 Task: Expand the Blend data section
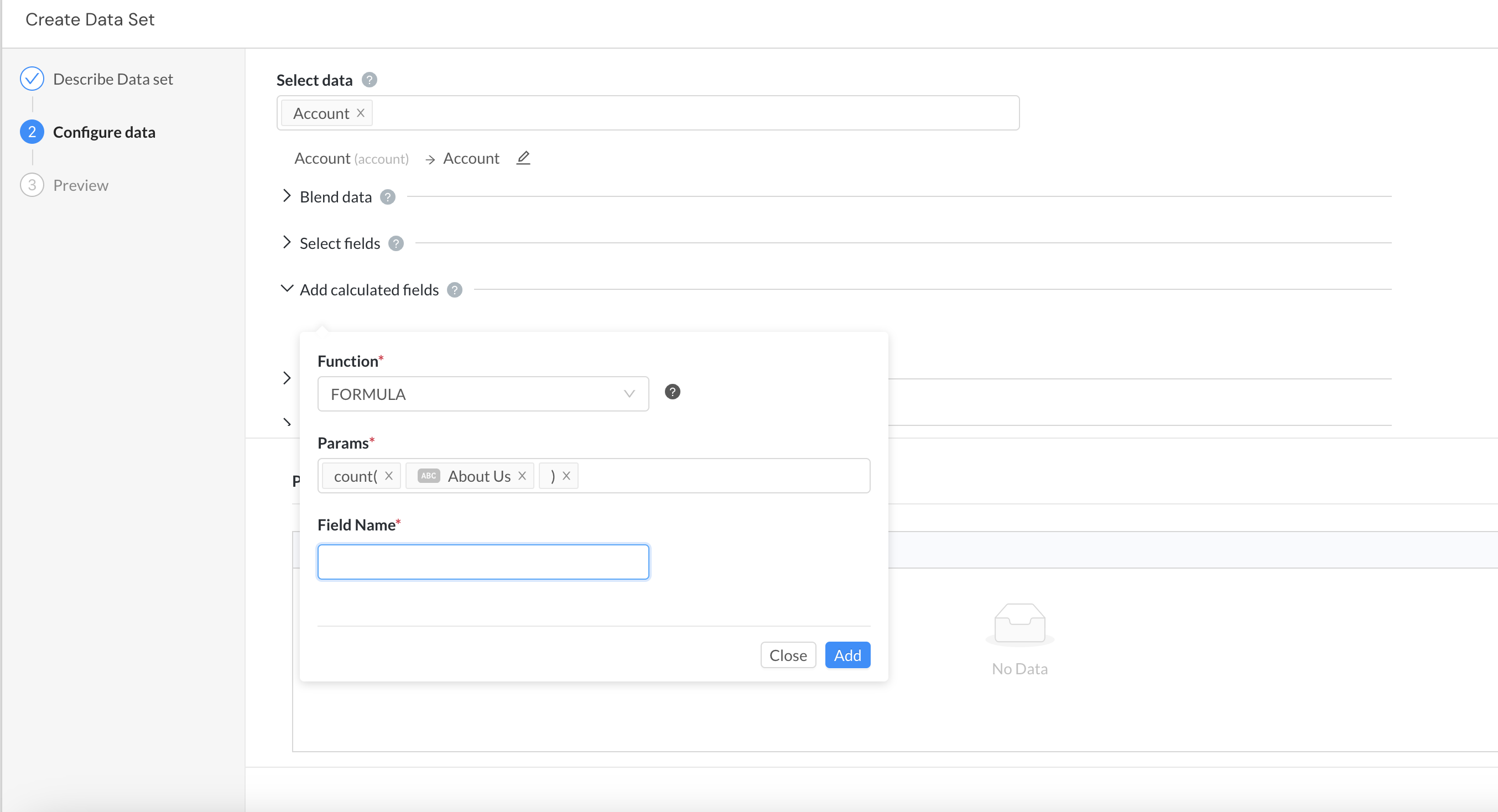287,196
